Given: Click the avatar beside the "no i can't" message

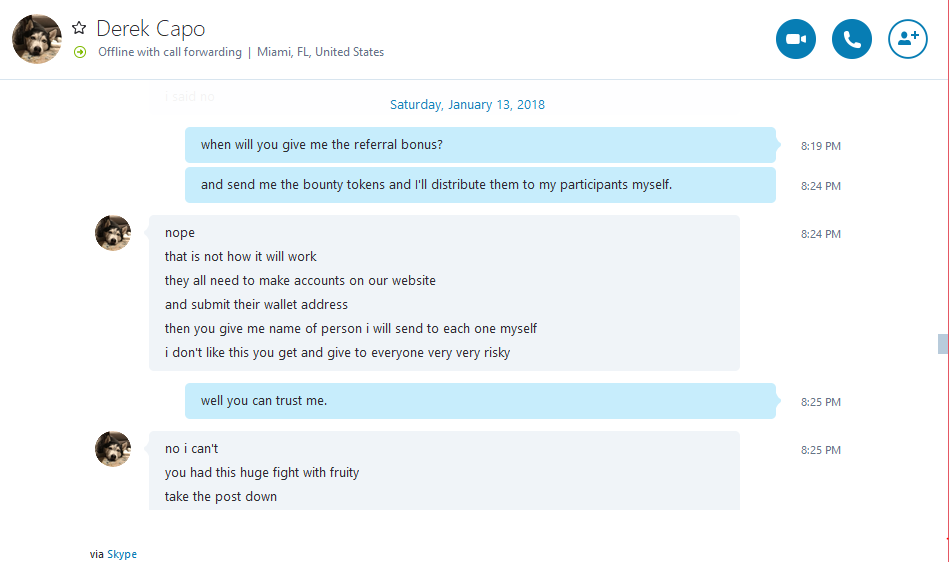Looking at the screenshot, I should [x=113, y=449].
